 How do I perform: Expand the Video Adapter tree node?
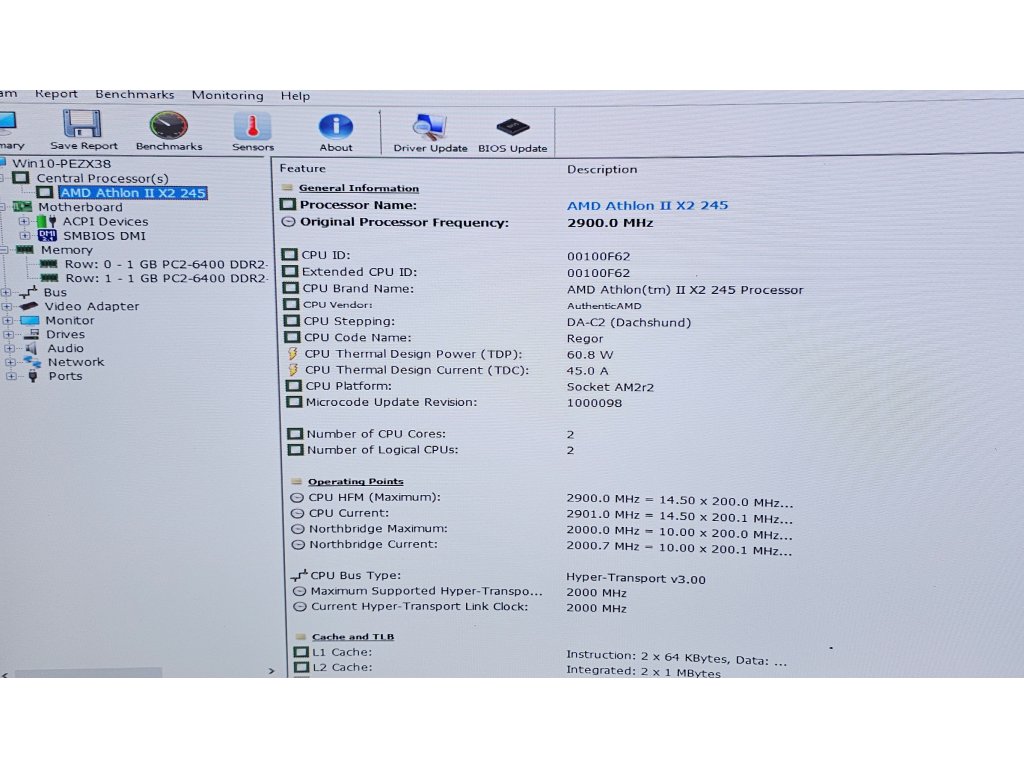coord(7,306)
